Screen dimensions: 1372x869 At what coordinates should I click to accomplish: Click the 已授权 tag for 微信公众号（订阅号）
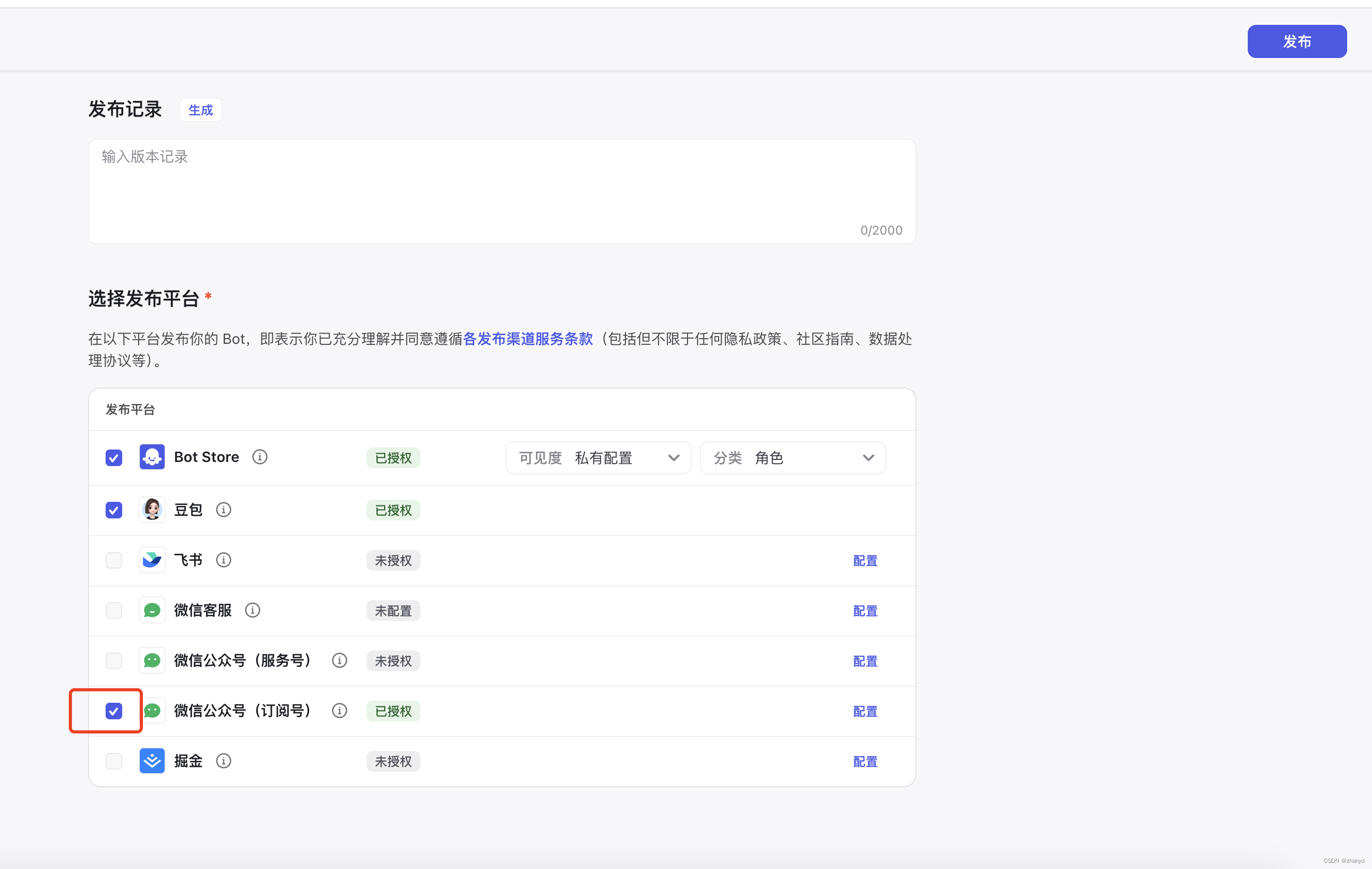click(393, 711)
